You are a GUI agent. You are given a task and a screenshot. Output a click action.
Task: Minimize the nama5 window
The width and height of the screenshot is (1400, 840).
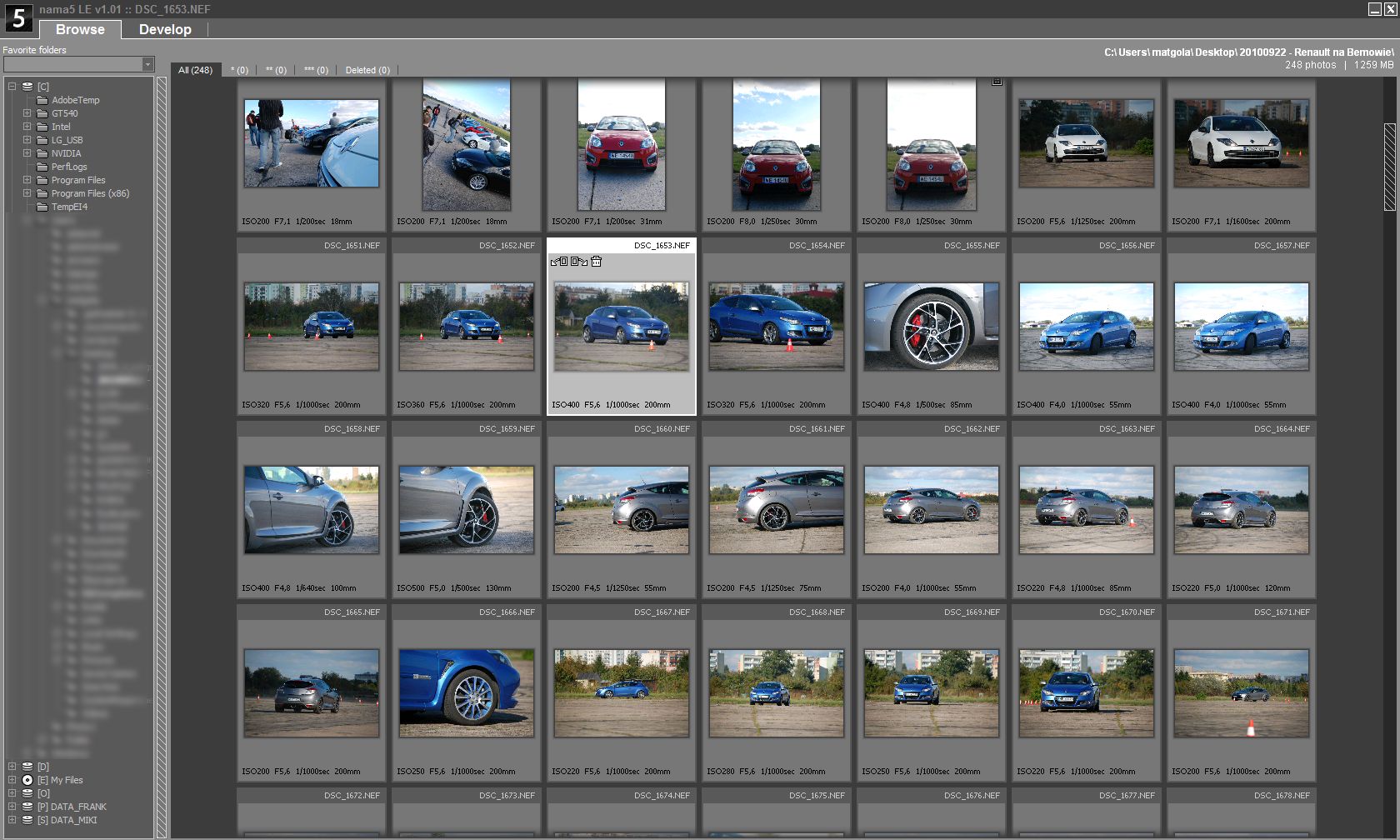1375,8
